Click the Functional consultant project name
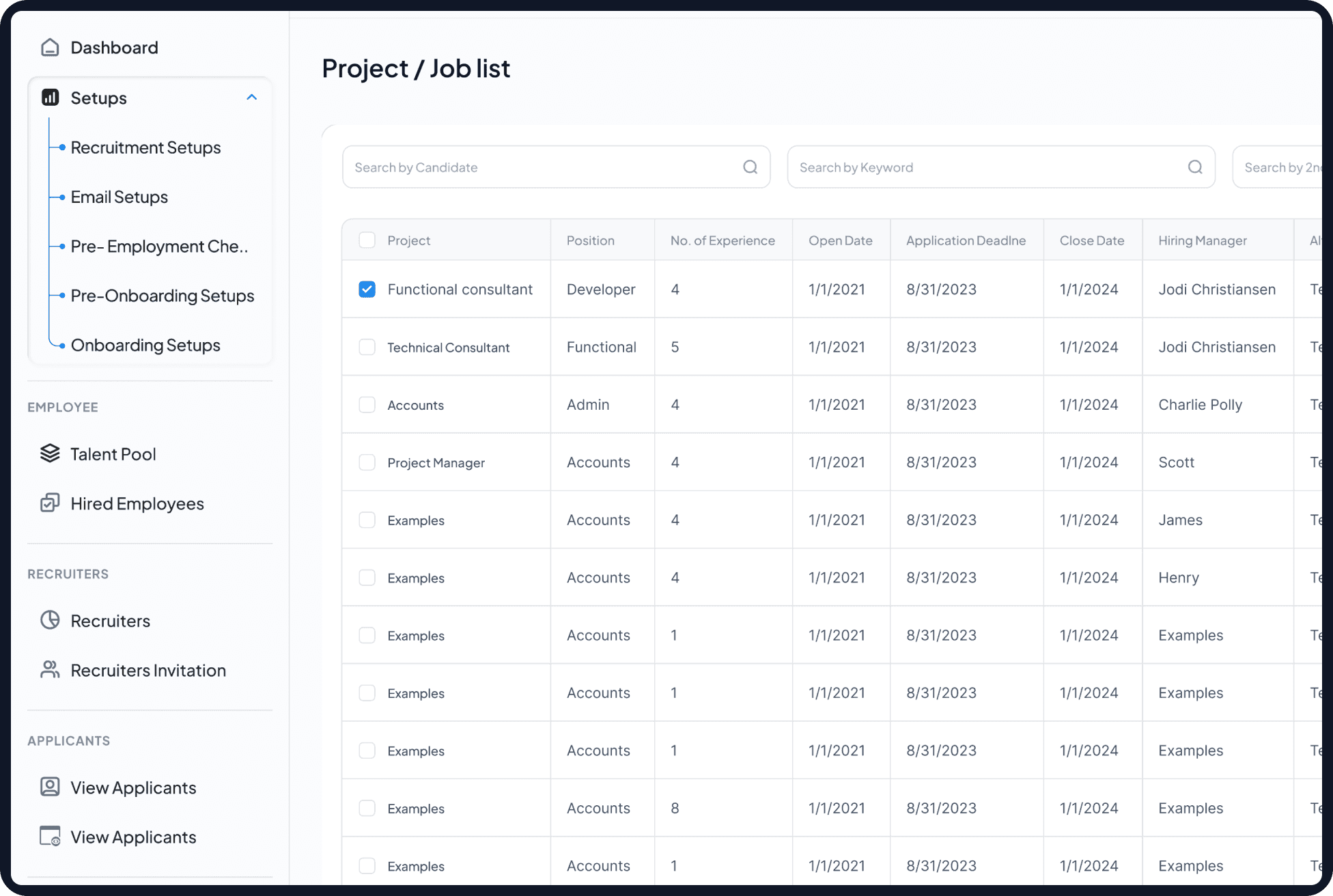 tap(460, 289)
